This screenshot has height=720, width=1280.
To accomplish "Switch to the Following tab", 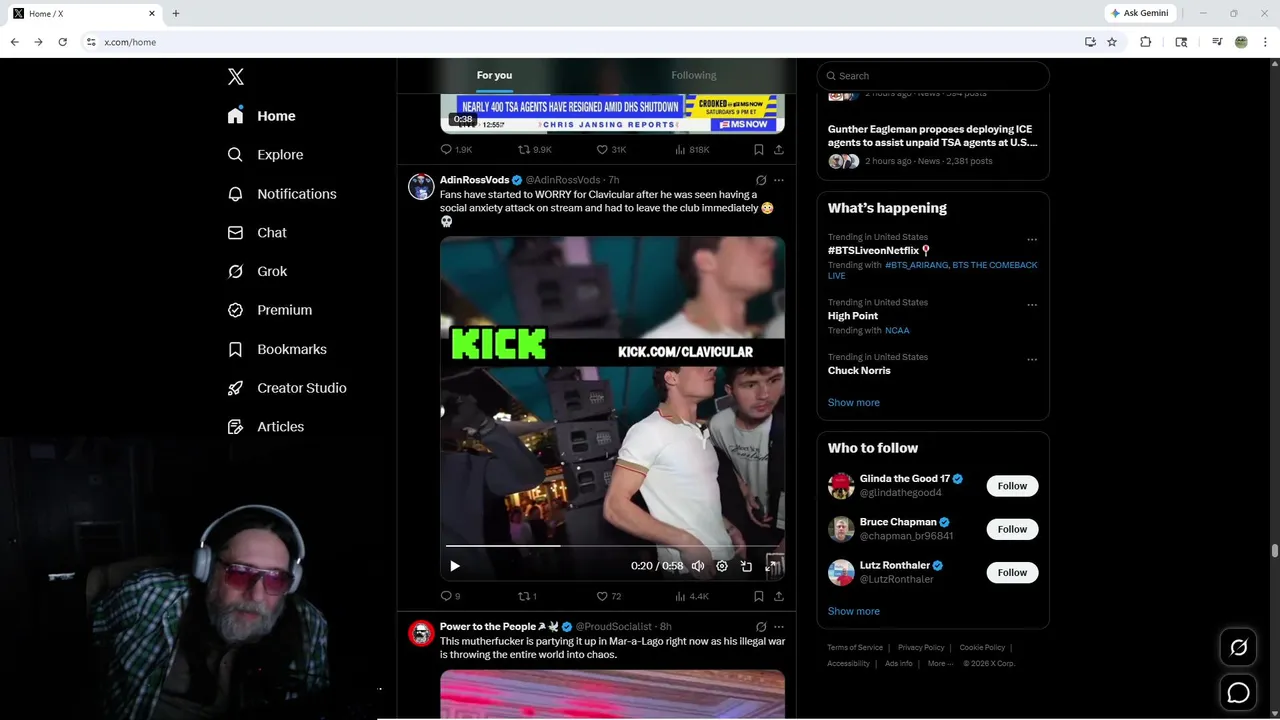I will tap(694, 75).
